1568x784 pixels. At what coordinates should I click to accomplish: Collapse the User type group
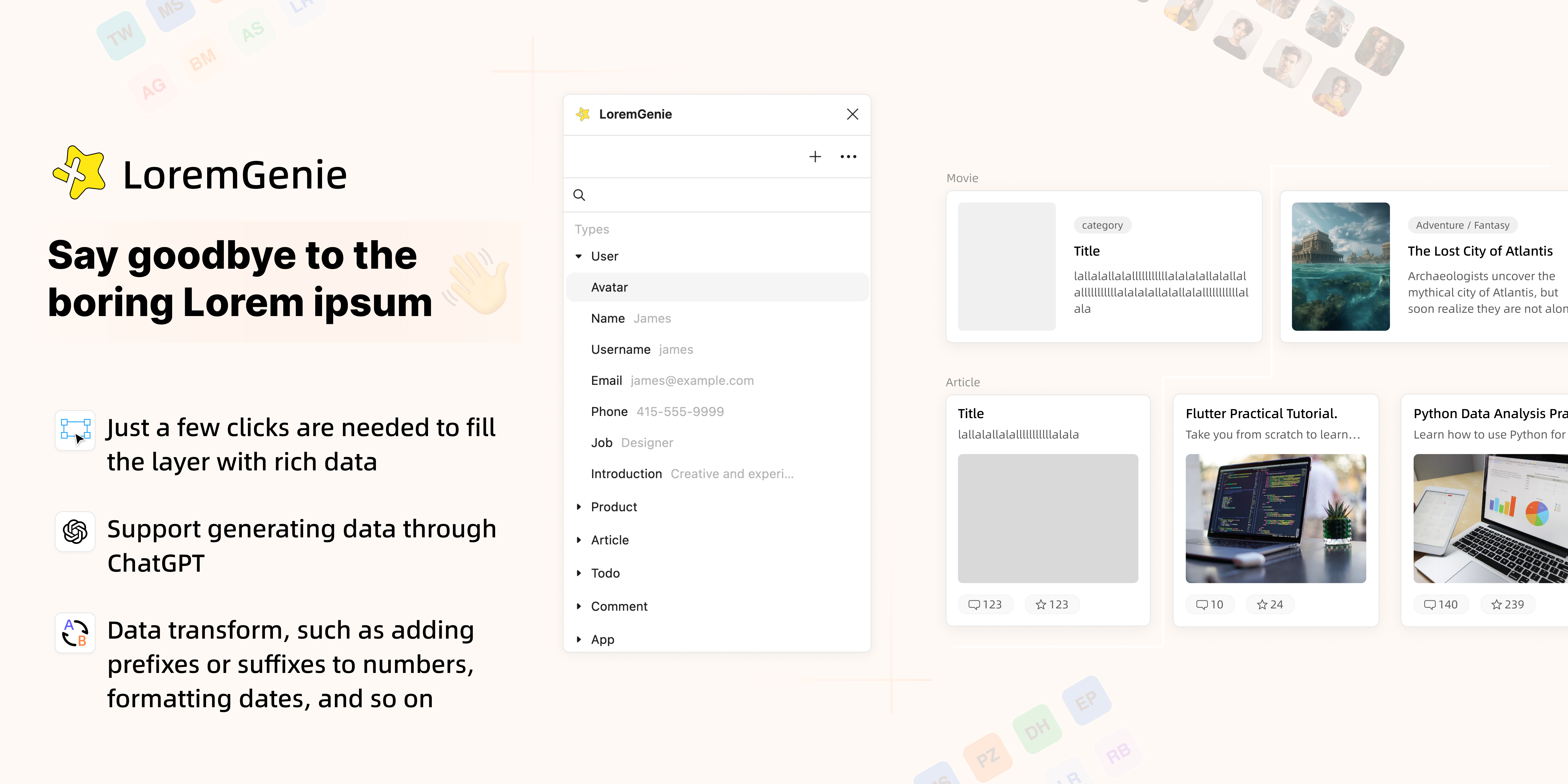click(579, 256)
